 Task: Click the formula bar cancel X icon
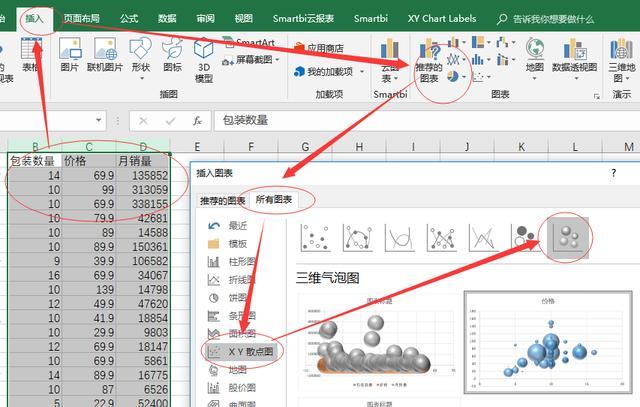coord(143,121)
